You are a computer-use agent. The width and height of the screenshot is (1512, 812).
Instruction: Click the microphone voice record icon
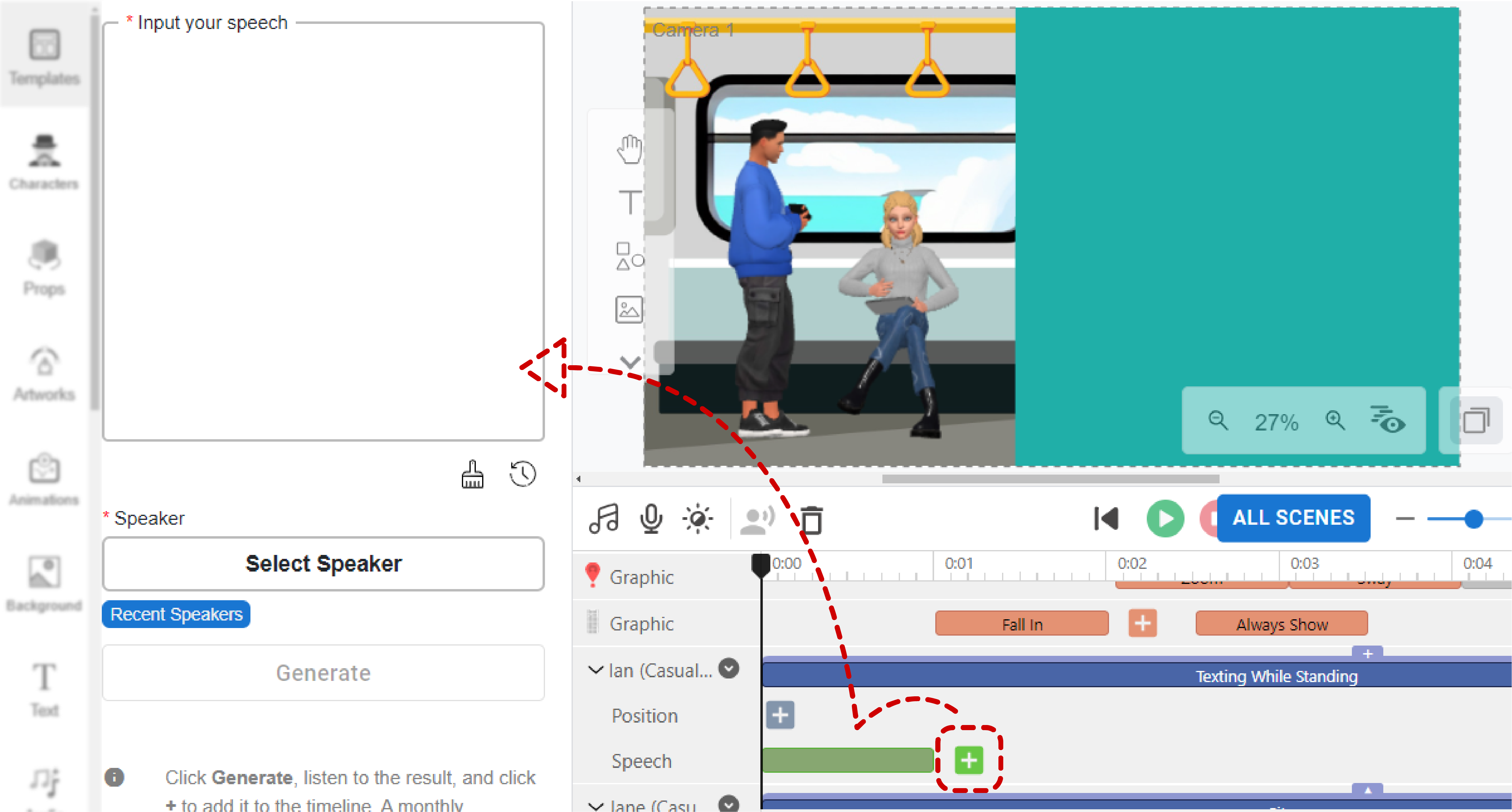[x=651, y=519]
